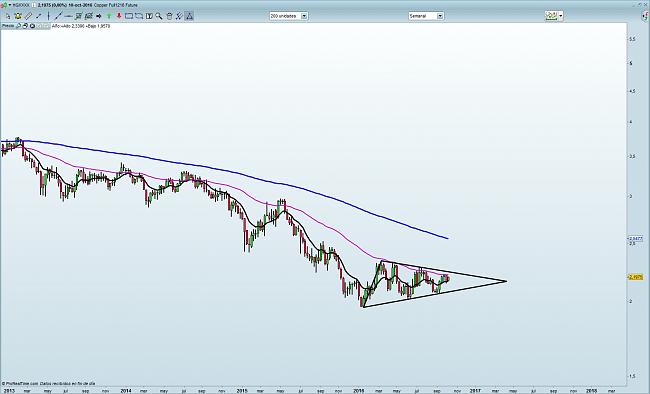Screen dimensions: 650x394
Task: Open the 200 unidades dropdown
Action: tap(304, 16)
